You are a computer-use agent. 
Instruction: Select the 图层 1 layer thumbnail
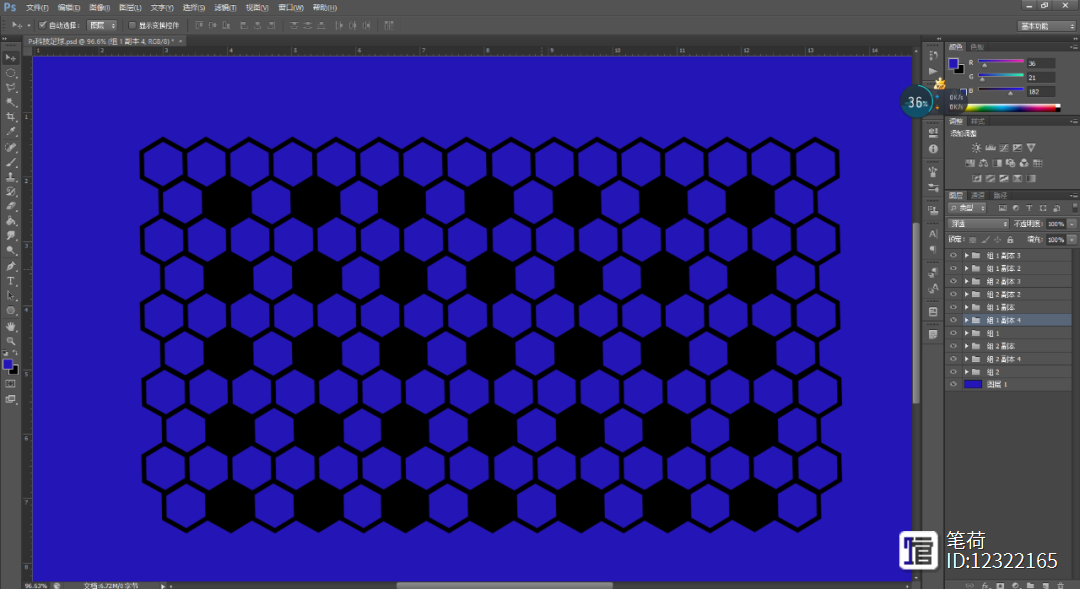click(973, 384)
